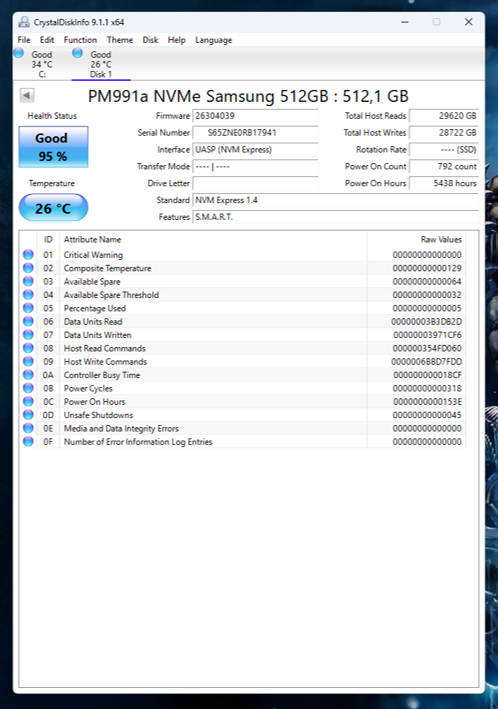Viewport: 498px width, 709px height.
Task: Open the Function menu
Action: [x=80, y=40]
